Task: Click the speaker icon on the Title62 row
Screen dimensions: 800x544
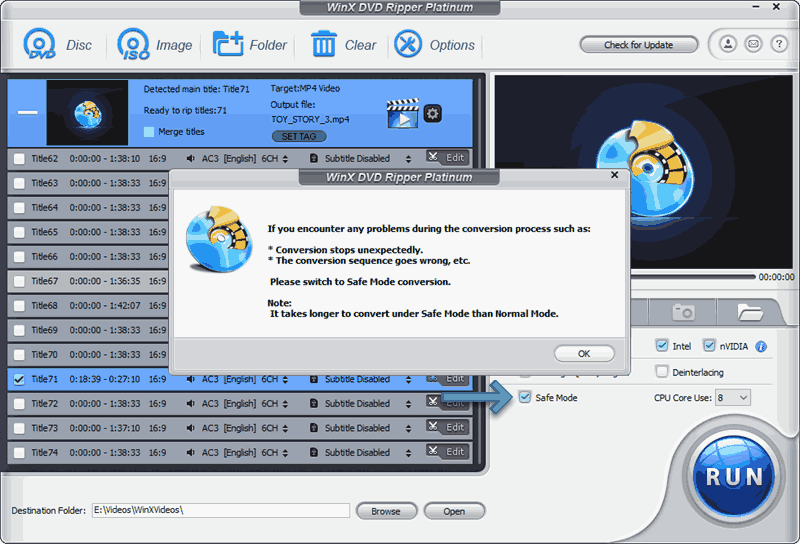Action: [x=191, y=159]
